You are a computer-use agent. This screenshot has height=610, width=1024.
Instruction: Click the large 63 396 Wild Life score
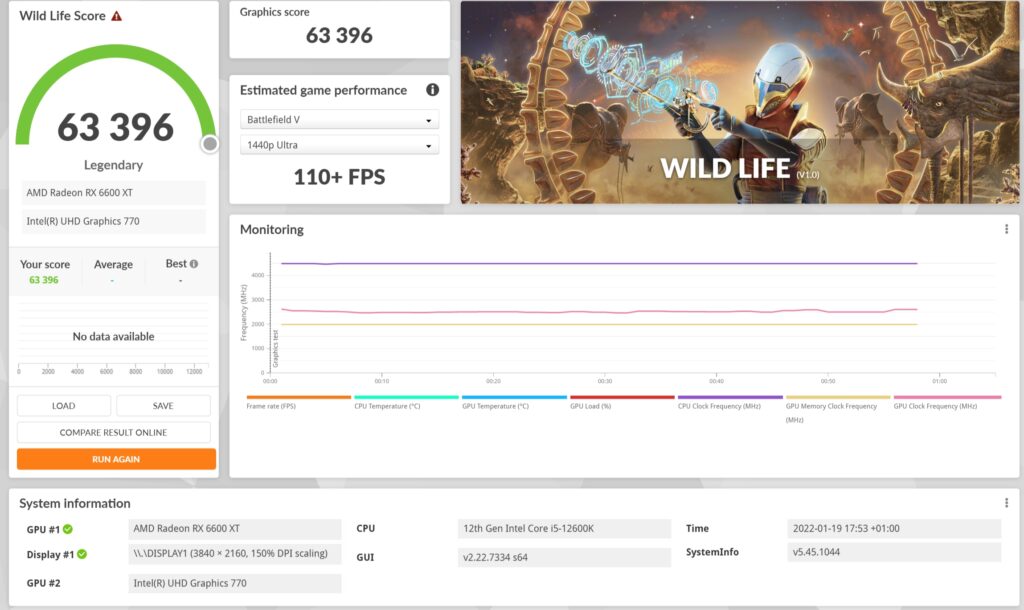click(116, 127)
